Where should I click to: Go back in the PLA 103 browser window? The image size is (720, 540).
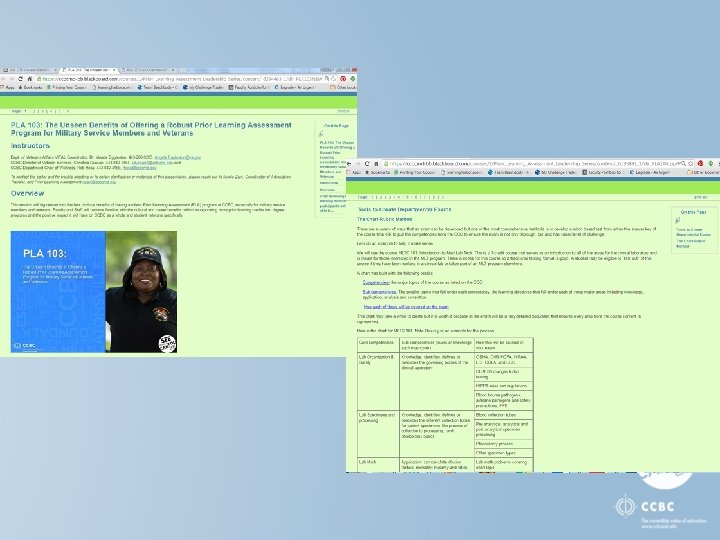click(x=3, y=79)
